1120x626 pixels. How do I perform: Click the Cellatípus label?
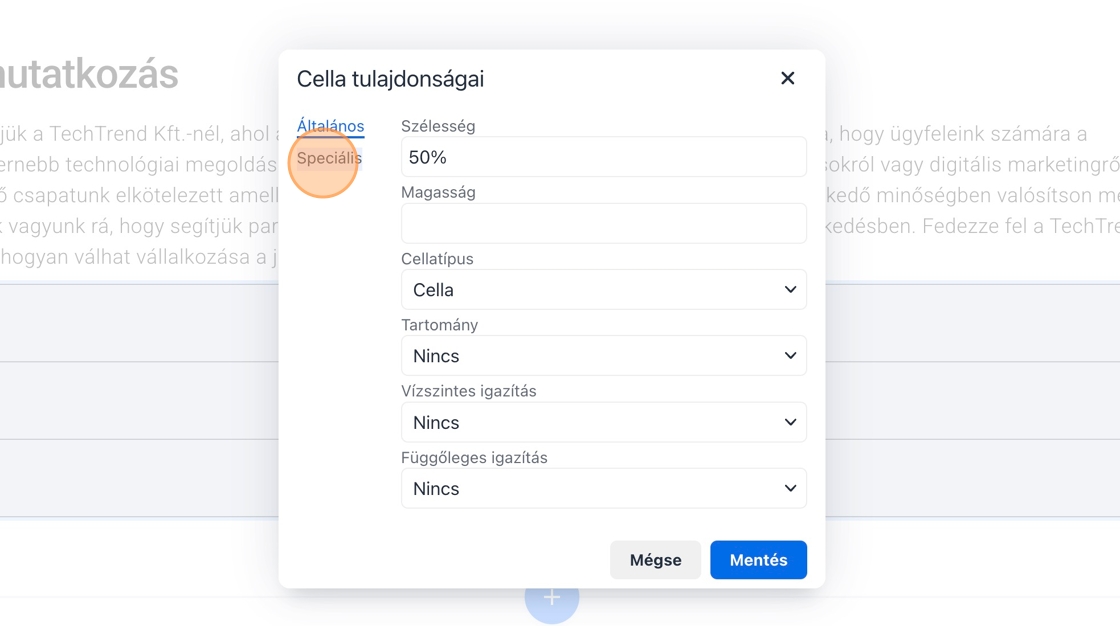[x=437, y=258]
